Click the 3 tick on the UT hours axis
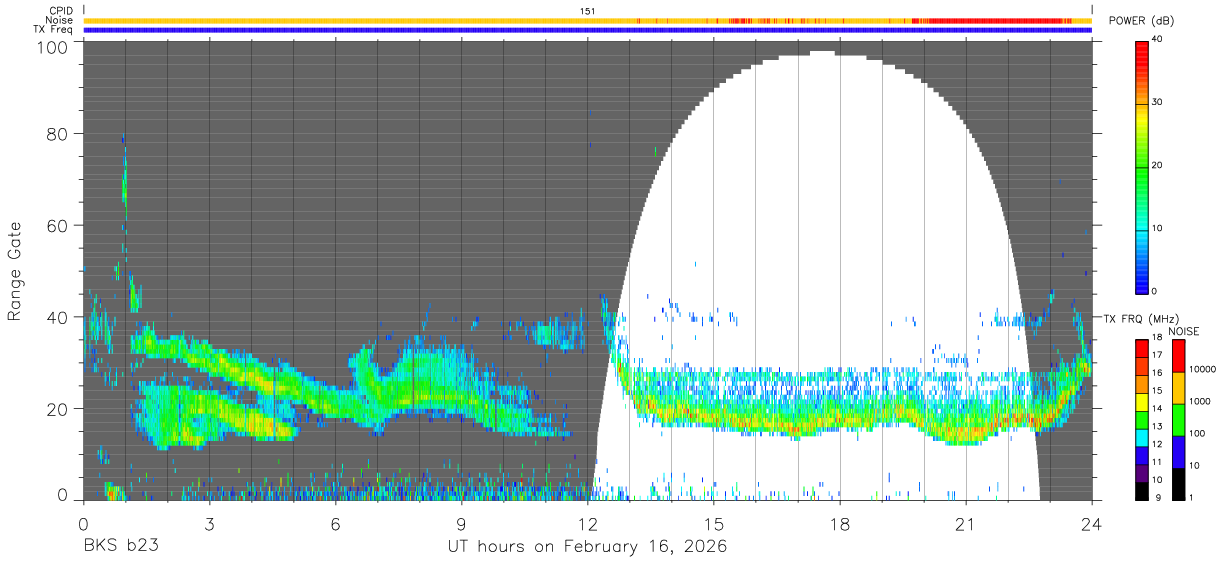 [209, 523]
